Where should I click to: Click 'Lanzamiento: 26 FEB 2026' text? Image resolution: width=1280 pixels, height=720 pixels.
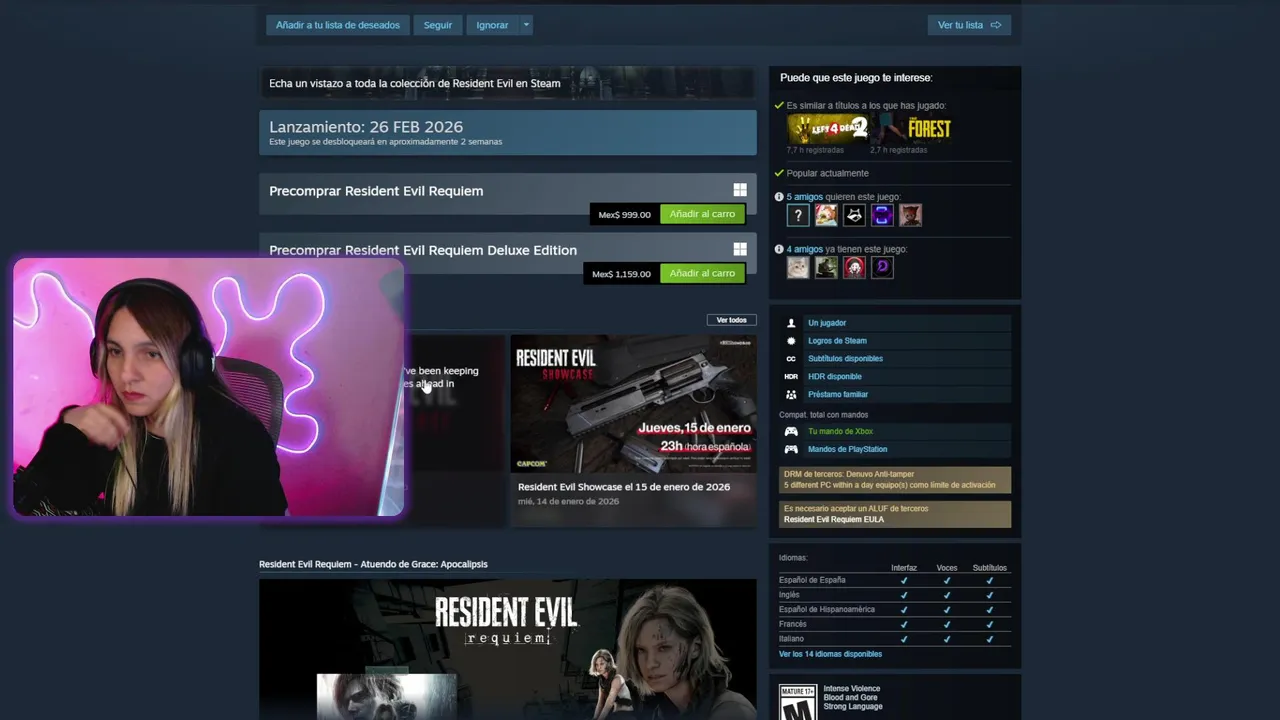pyautogui.click(x=366, y=127)
